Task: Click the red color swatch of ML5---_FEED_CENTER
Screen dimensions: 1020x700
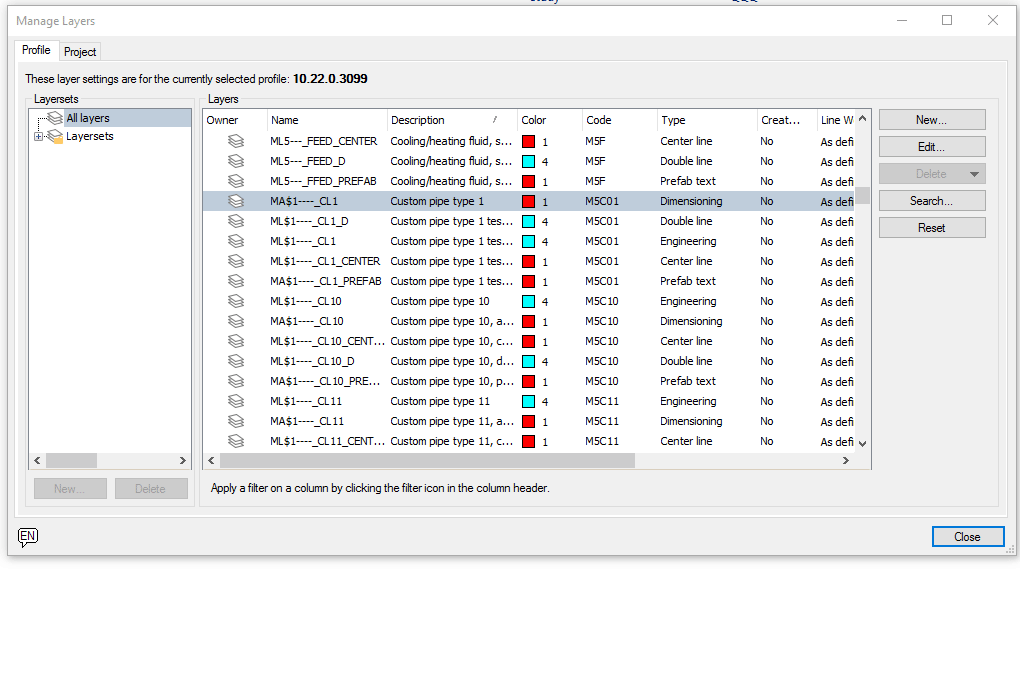Action: pyautogui.click(x=528, y=141)
